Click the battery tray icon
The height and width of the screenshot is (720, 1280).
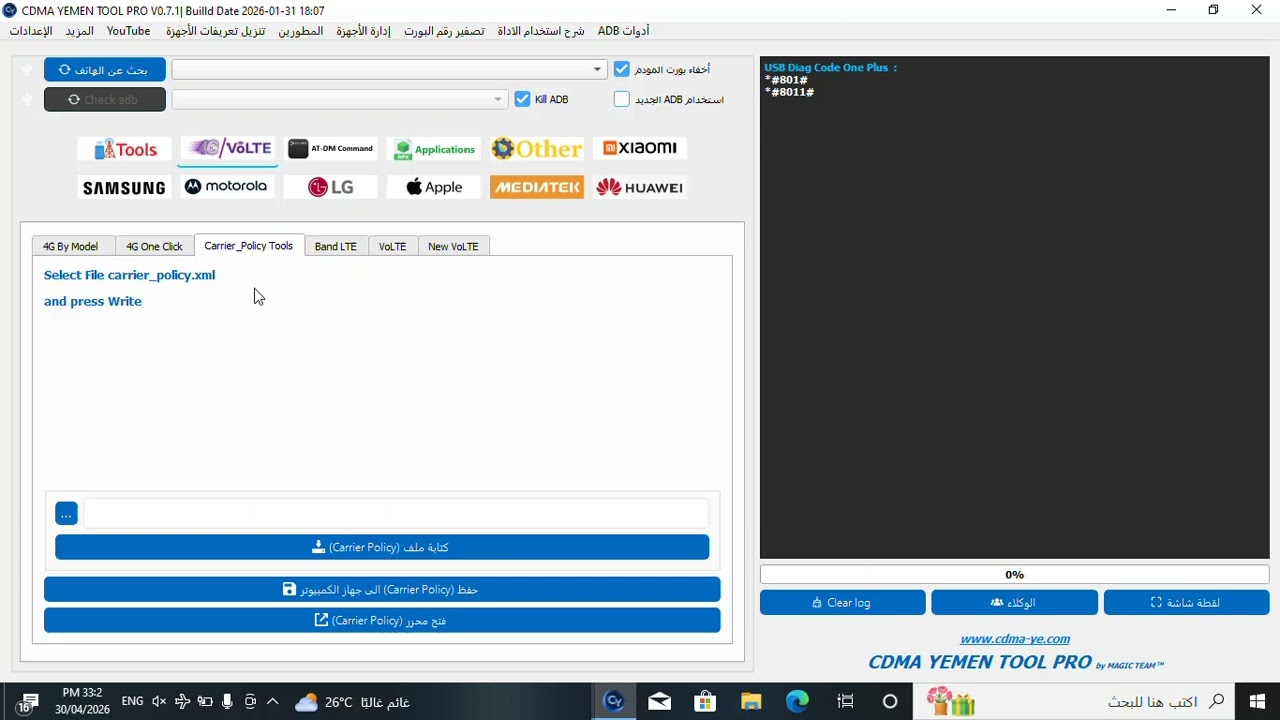[x=205, y=702]
